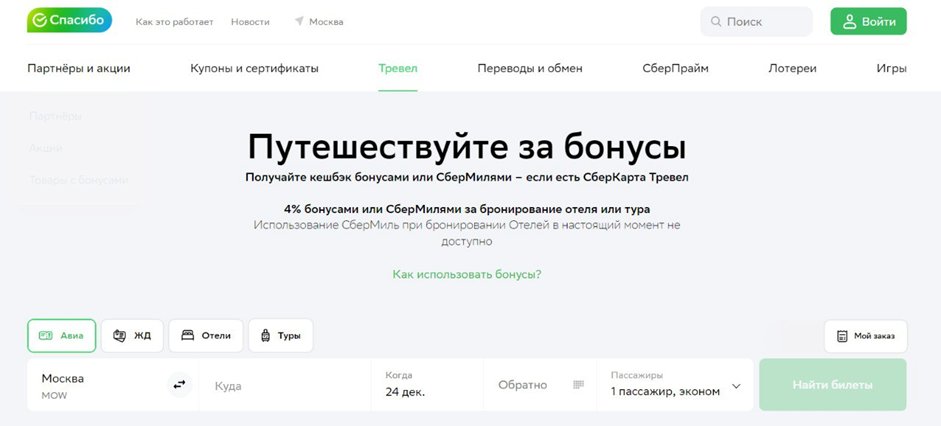This screenshot has width=941, height=426.
Task: Open the Игры section
Action: tap(891, 68)
